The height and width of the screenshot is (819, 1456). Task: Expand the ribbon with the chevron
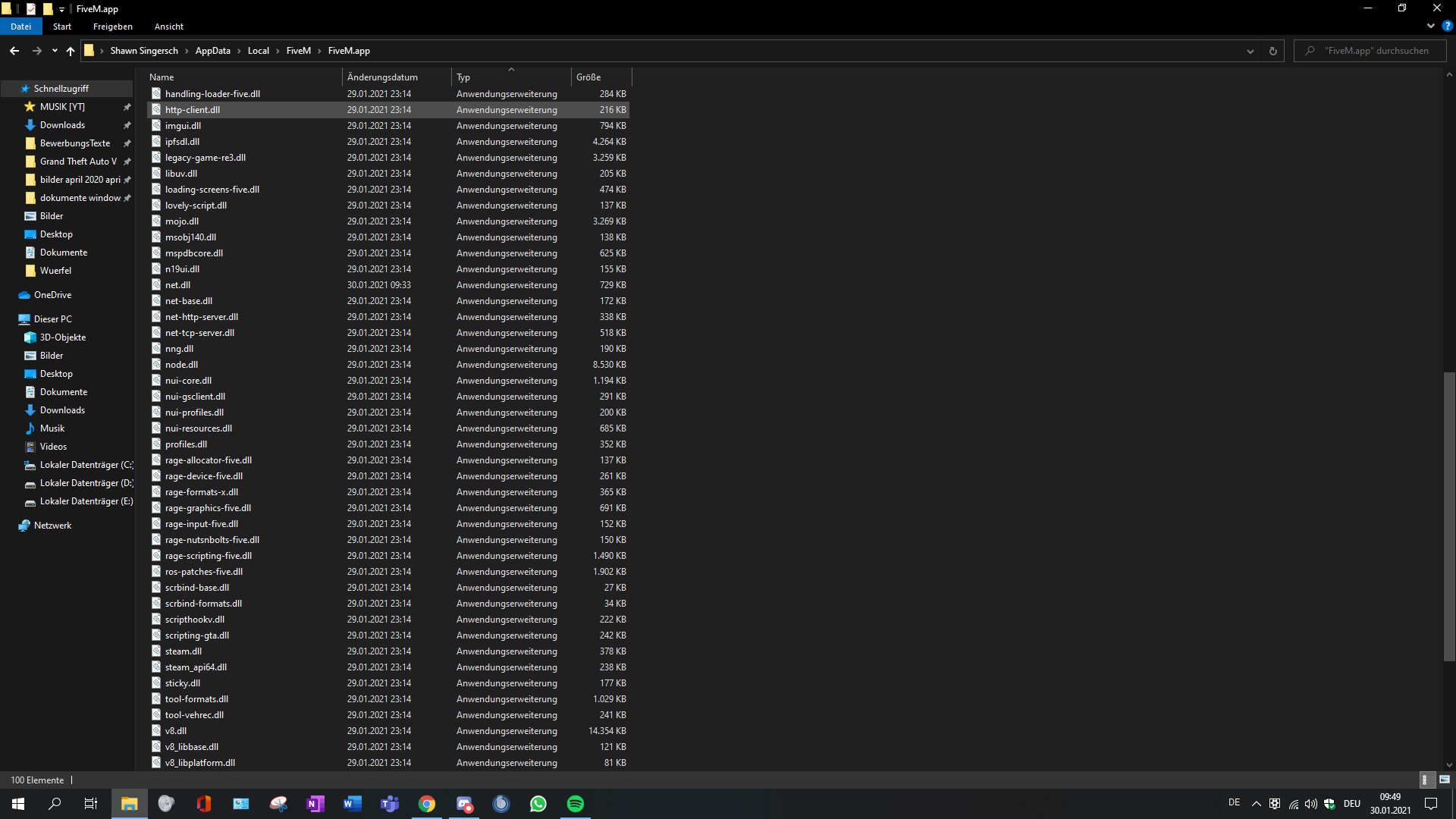click(1430, 26)
